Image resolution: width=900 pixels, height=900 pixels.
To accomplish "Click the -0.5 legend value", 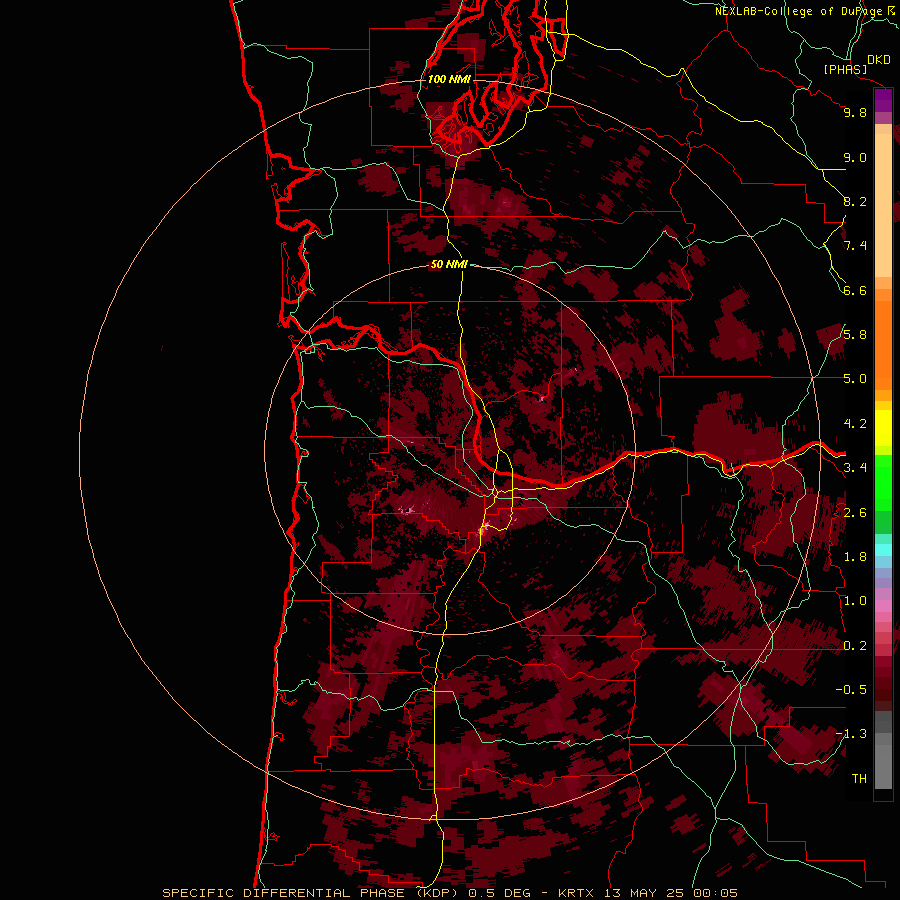I will click(x=851, y=690).
